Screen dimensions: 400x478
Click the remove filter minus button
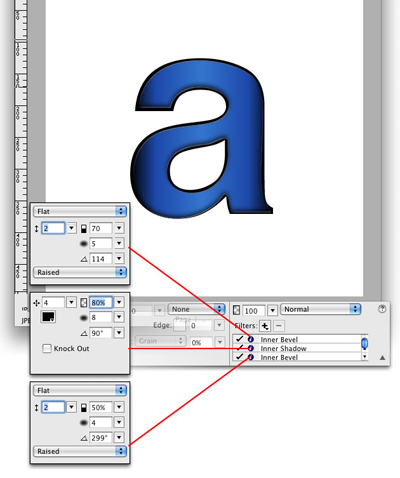tap(279, 326)
